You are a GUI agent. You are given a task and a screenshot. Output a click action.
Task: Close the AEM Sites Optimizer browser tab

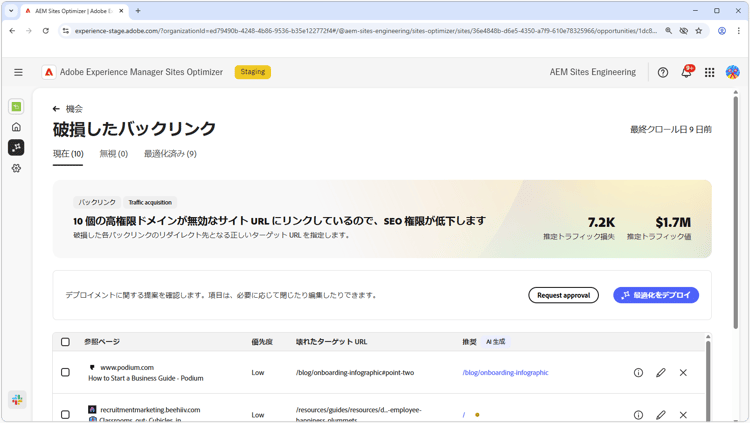(x=121, y=11)
